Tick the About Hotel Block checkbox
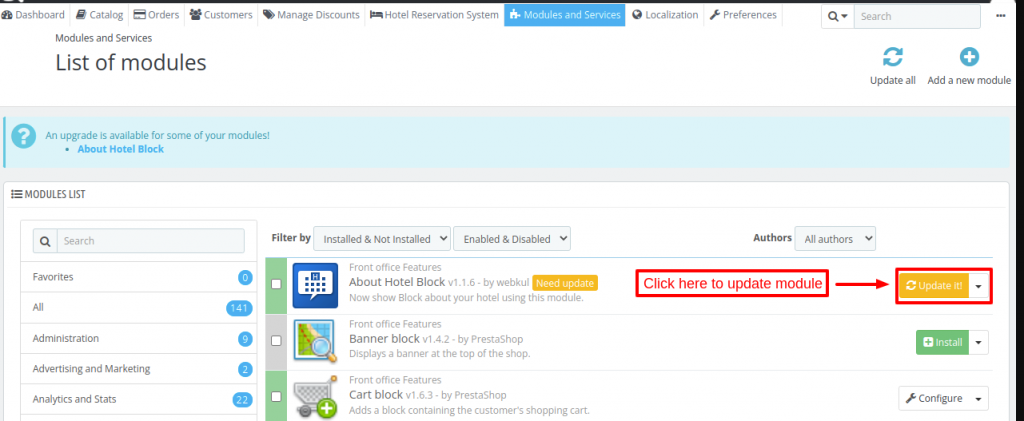This screenshot has height=421, width=1024. tap(276, 284)
